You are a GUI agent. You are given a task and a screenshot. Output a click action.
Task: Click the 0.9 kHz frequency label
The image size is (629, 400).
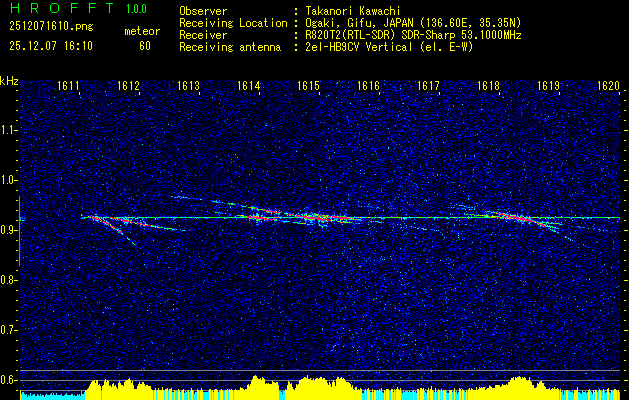tap(8, 230)
